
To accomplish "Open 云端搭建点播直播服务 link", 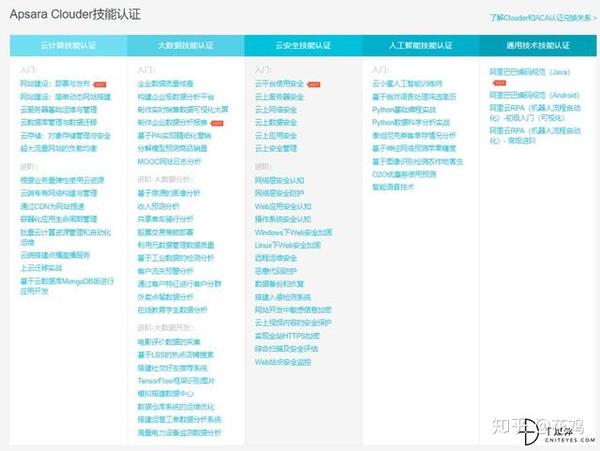I will (55, 255).
